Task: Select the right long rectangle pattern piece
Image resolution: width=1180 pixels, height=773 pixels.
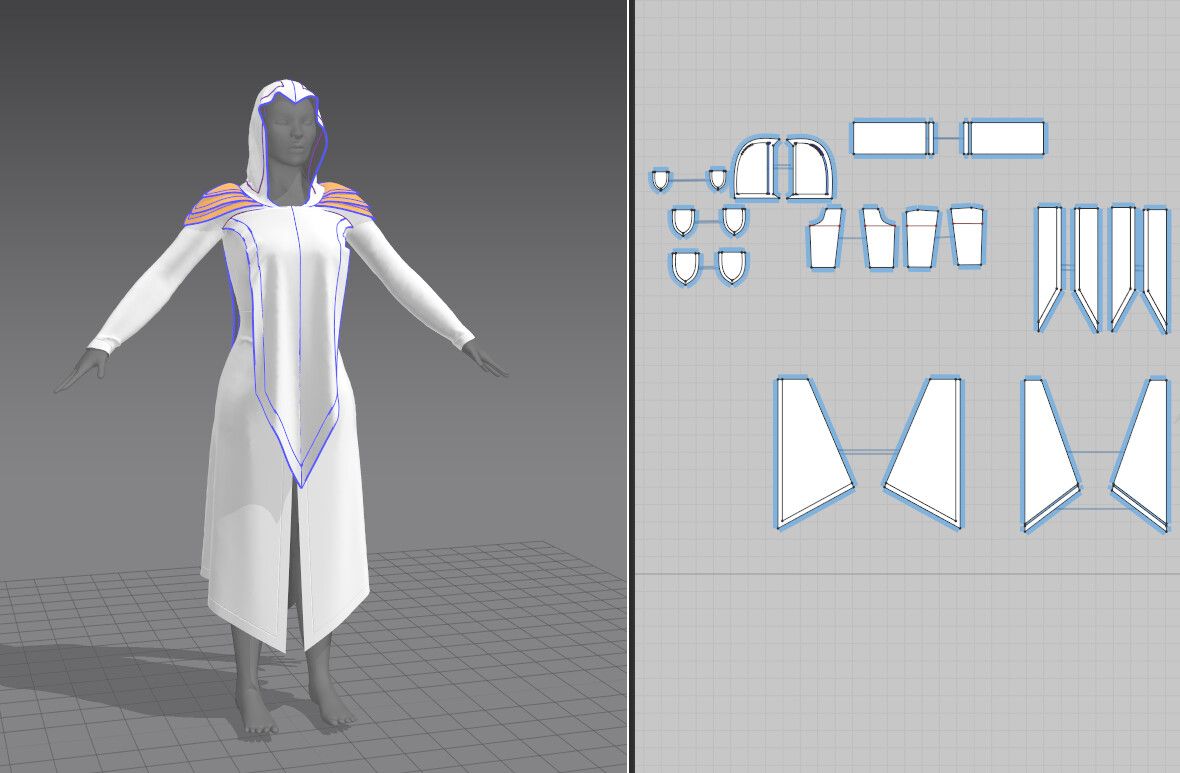Action: pos(1004,138)
